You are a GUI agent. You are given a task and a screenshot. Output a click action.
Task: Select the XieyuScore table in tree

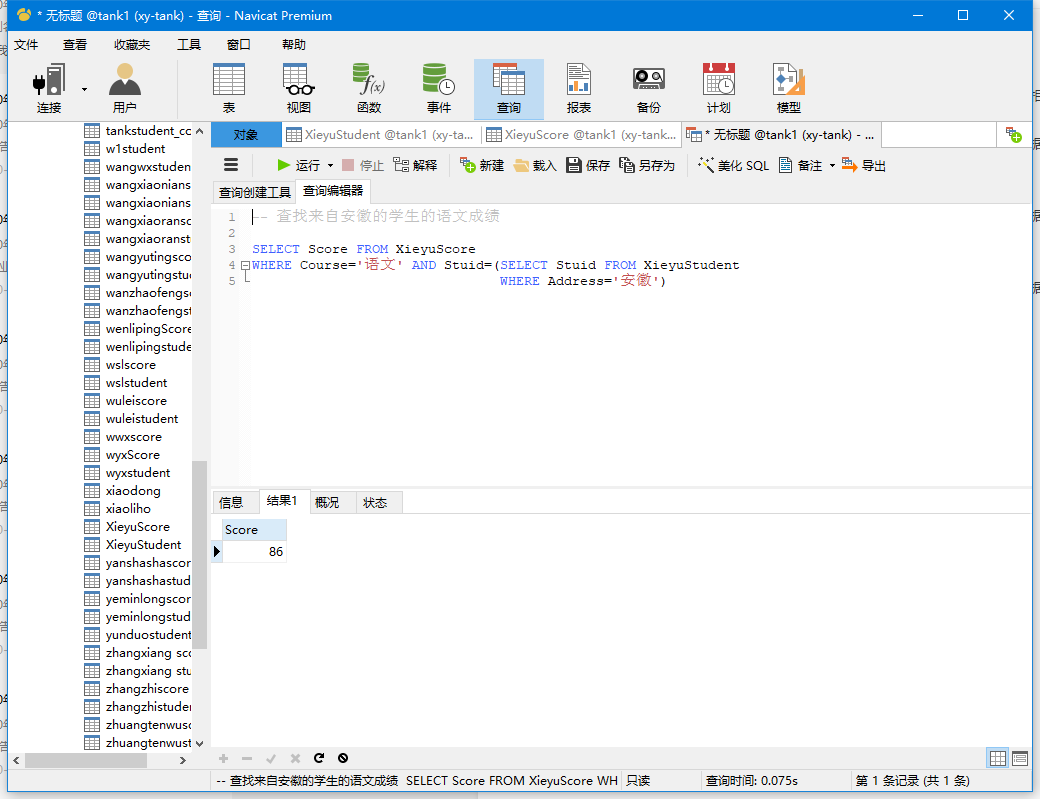pyautogui.click(x=137, y=526)
